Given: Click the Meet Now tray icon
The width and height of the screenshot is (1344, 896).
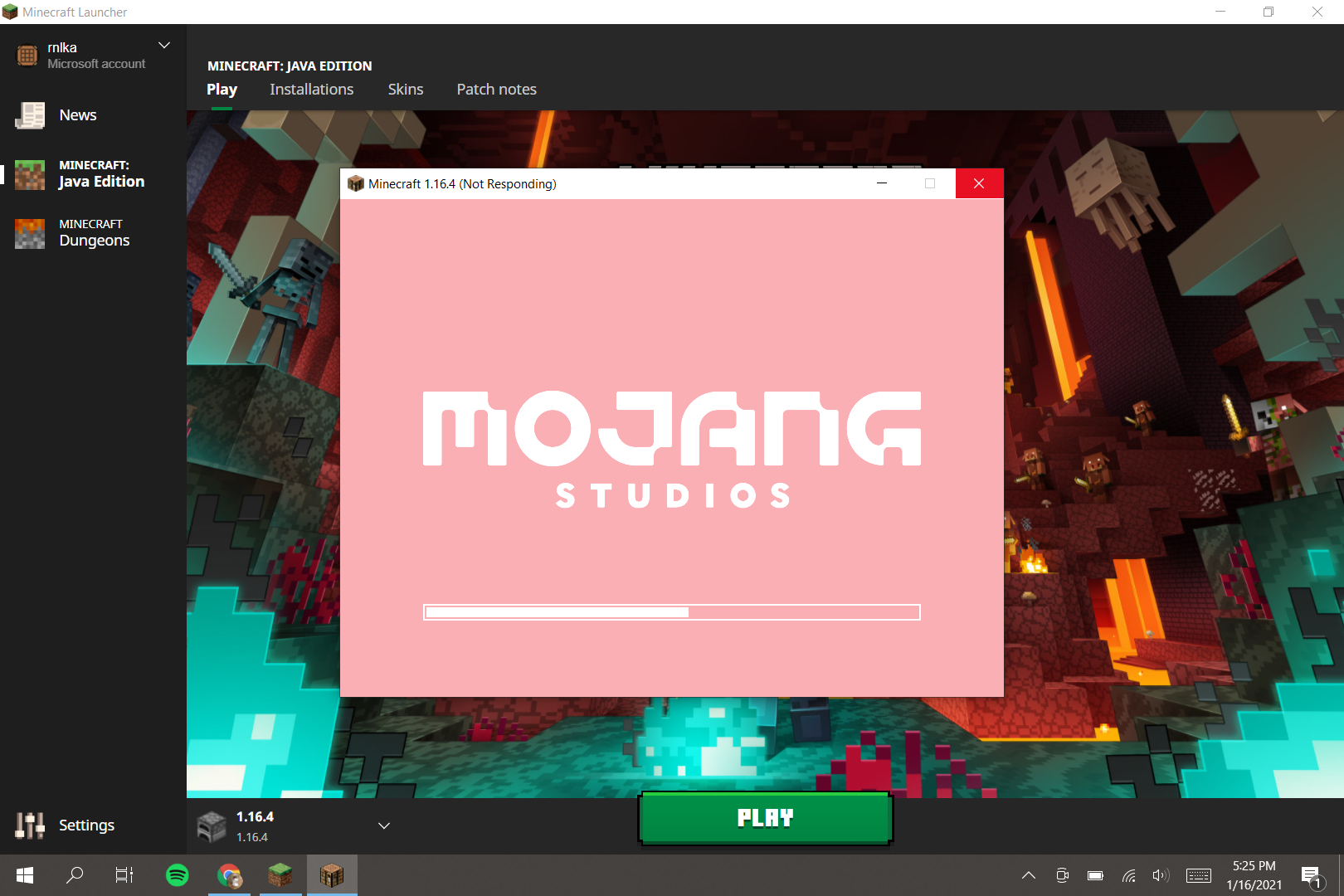Looking at the screenshot, I should pyautogui.click(x=1062, y=875).
